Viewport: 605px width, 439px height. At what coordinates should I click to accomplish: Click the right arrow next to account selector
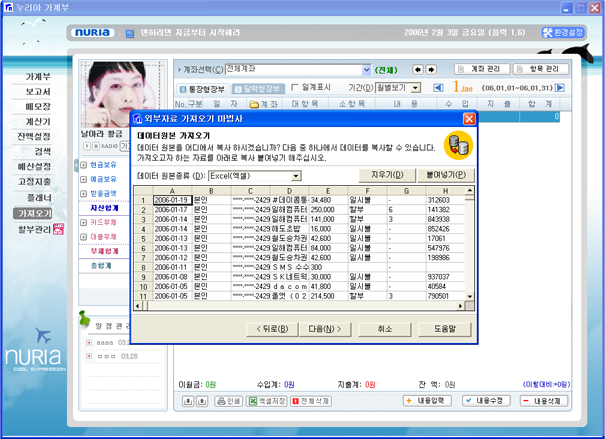[433, 70]
